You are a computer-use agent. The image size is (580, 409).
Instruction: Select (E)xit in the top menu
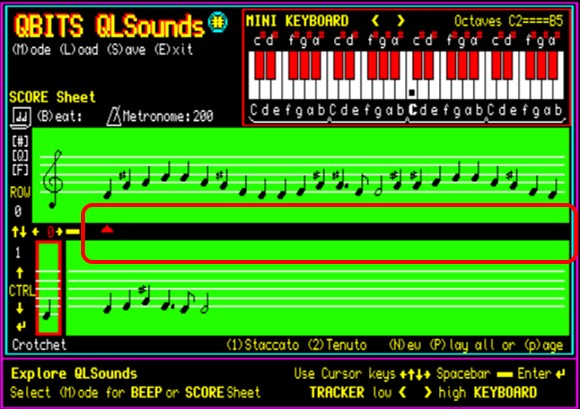tap(174, 50)
